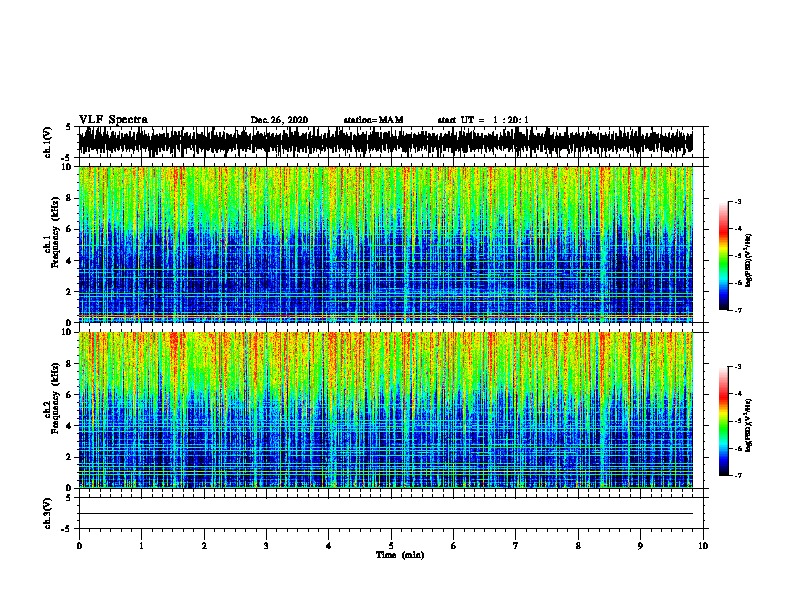Click the 'start UT = 1:20:1' text
Image resolution: width=792 pixels, height=612 pixels.
pyautogui.click(x=483, y=120)
